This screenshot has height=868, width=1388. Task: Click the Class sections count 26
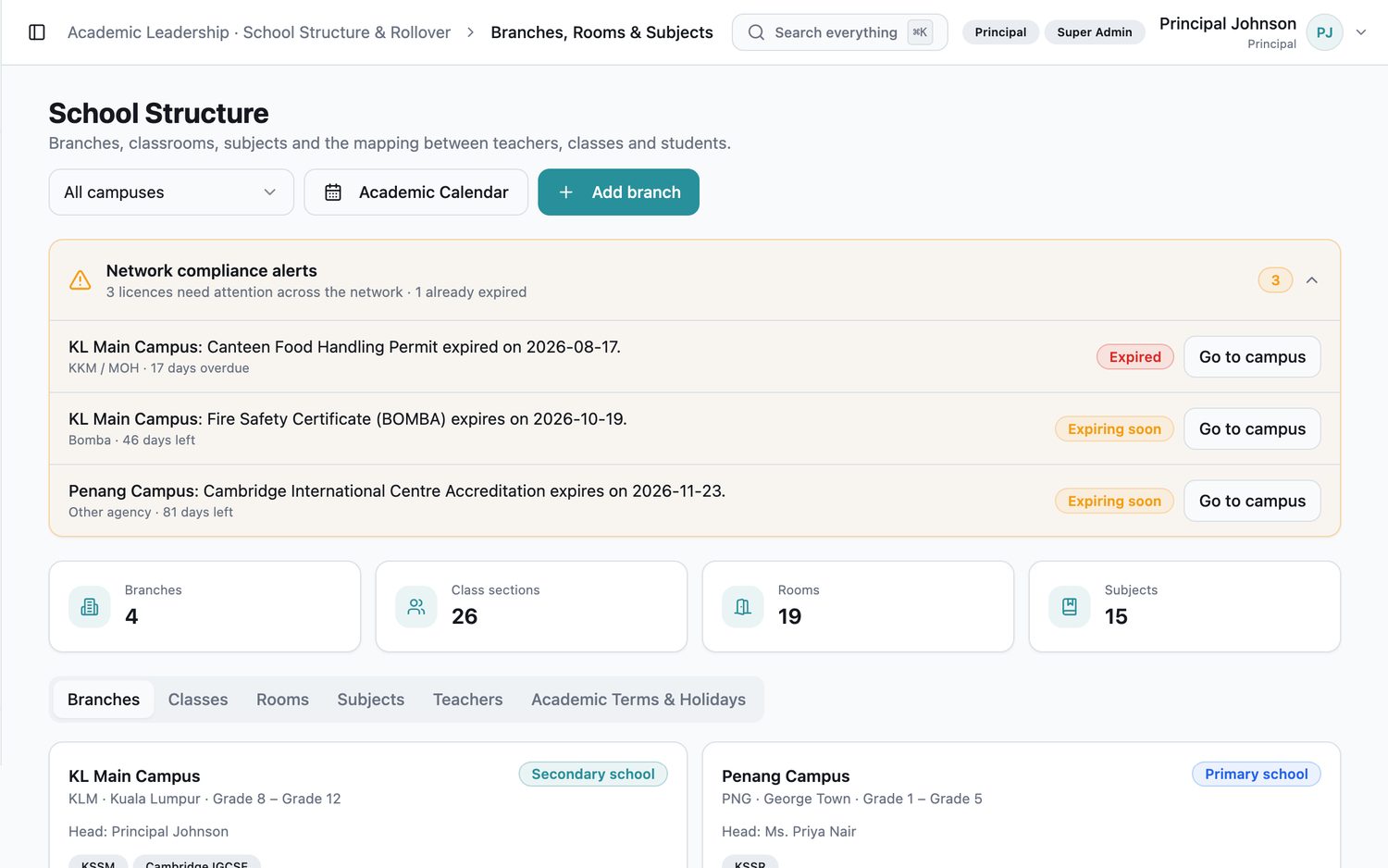465,617
